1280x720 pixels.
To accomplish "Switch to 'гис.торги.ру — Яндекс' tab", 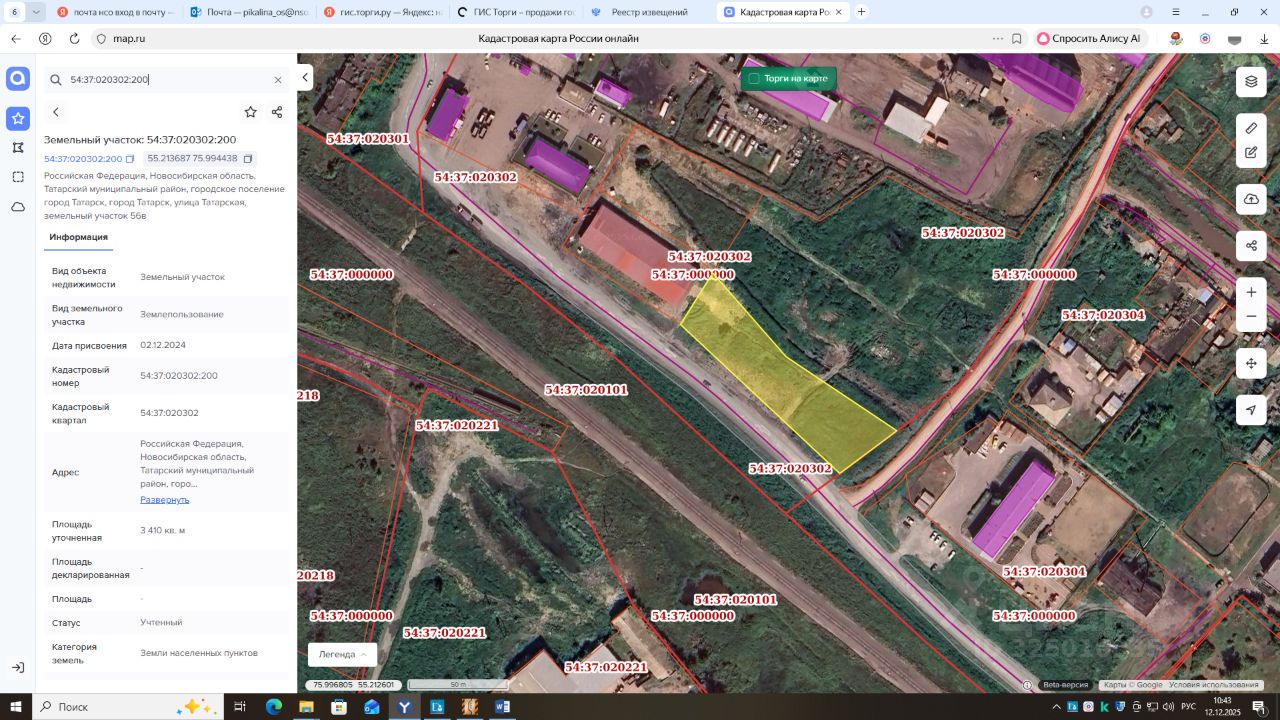I will pyautogui.click(x=382, y=12).
